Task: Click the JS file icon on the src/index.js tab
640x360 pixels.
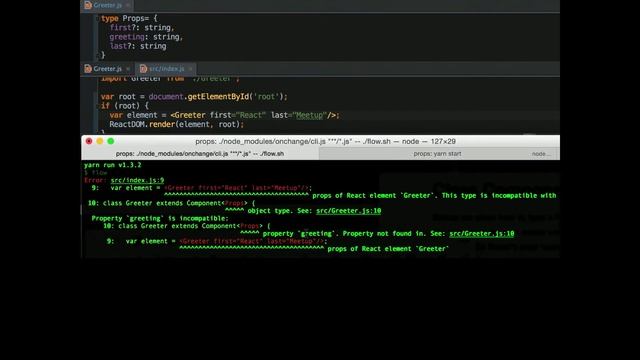Action: pos(143,69)
